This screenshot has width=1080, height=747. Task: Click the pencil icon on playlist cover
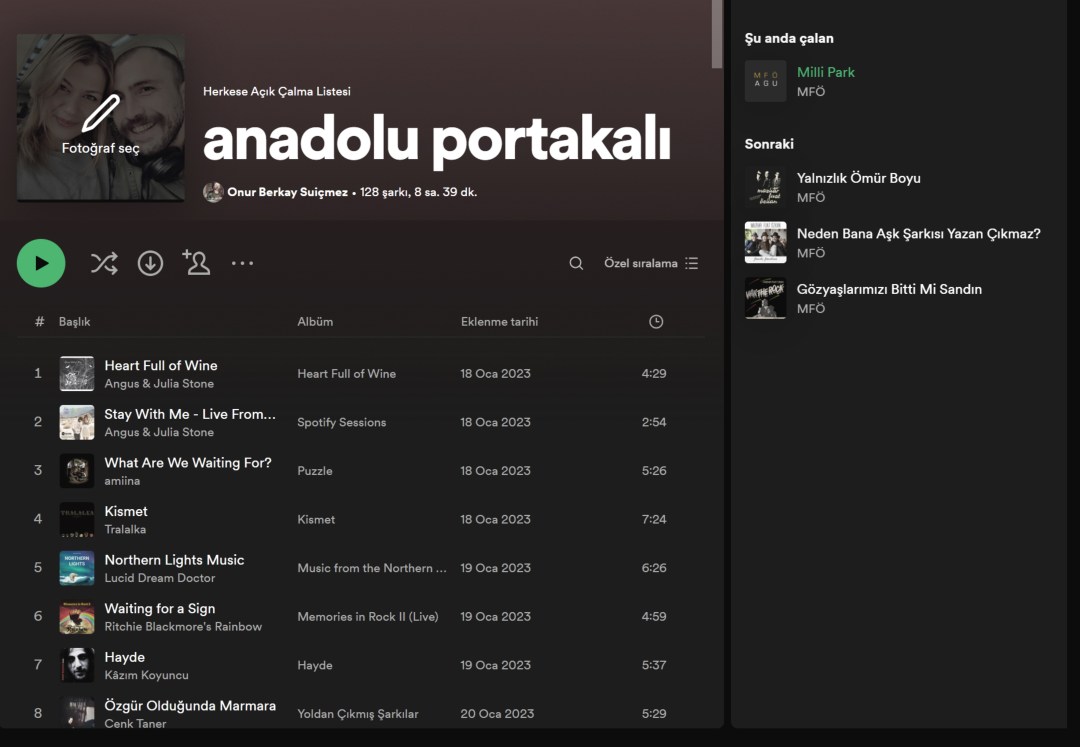(100, 113)
